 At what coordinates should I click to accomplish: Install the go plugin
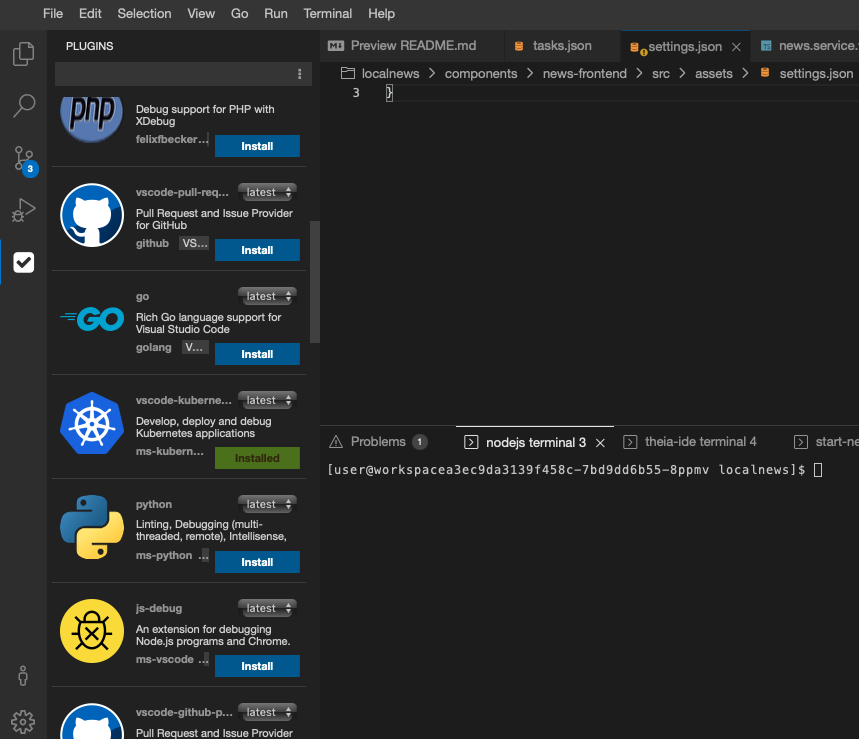coord(257,354)
